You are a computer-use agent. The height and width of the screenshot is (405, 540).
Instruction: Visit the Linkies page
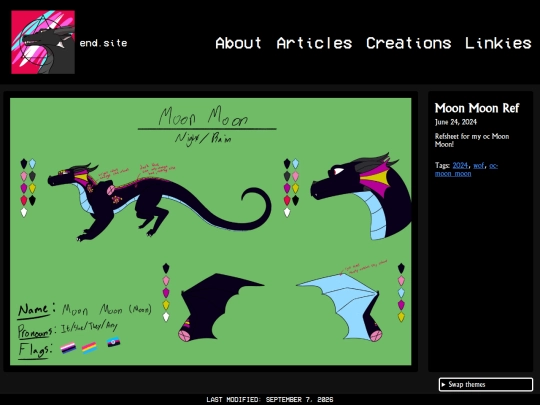(498, 43)
